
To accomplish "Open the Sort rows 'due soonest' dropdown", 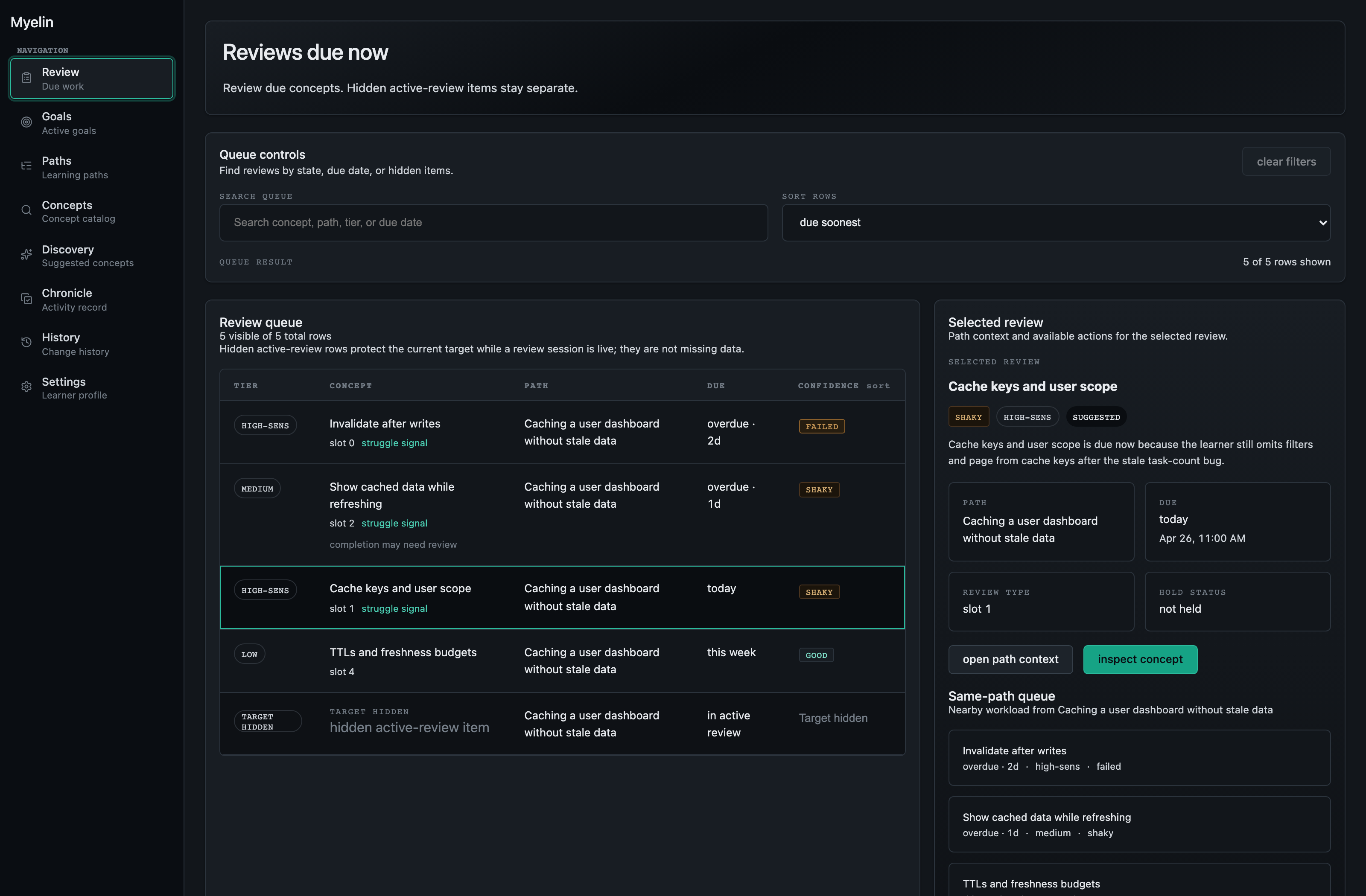I will (1056, 223).
